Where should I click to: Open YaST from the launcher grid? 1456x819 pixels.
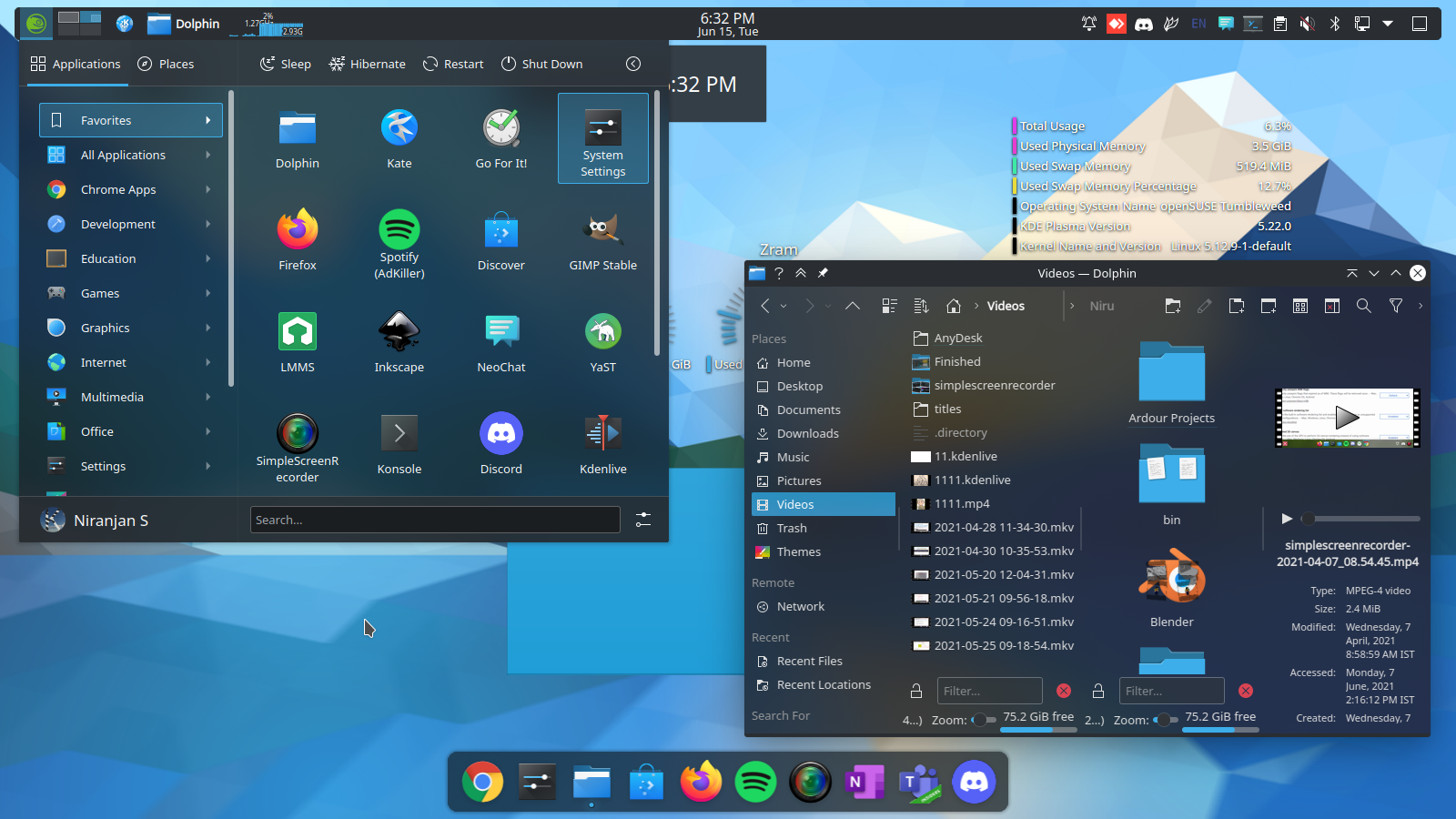[602, 344]
